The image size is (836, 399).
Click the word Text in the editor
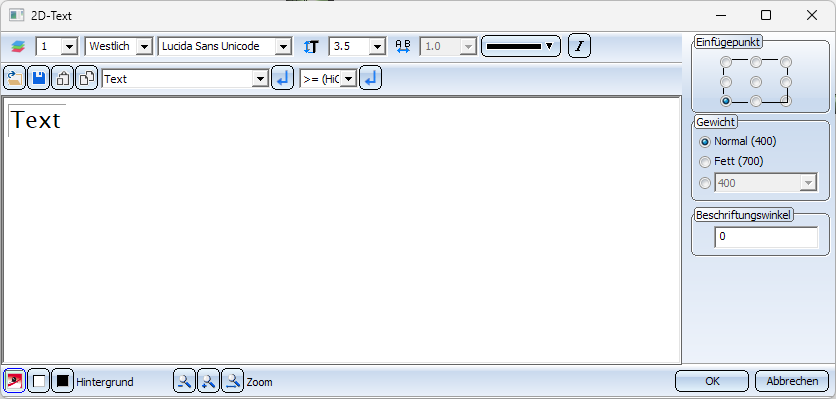point(35,119)
